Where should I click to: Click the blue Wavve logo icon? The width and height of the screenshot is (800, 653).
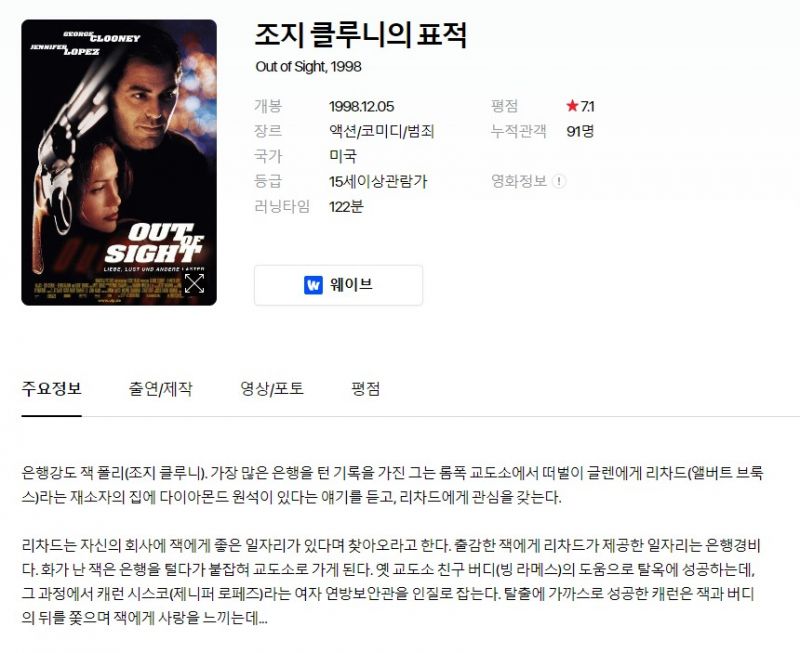pyautogui.click(x=313, y=285)
